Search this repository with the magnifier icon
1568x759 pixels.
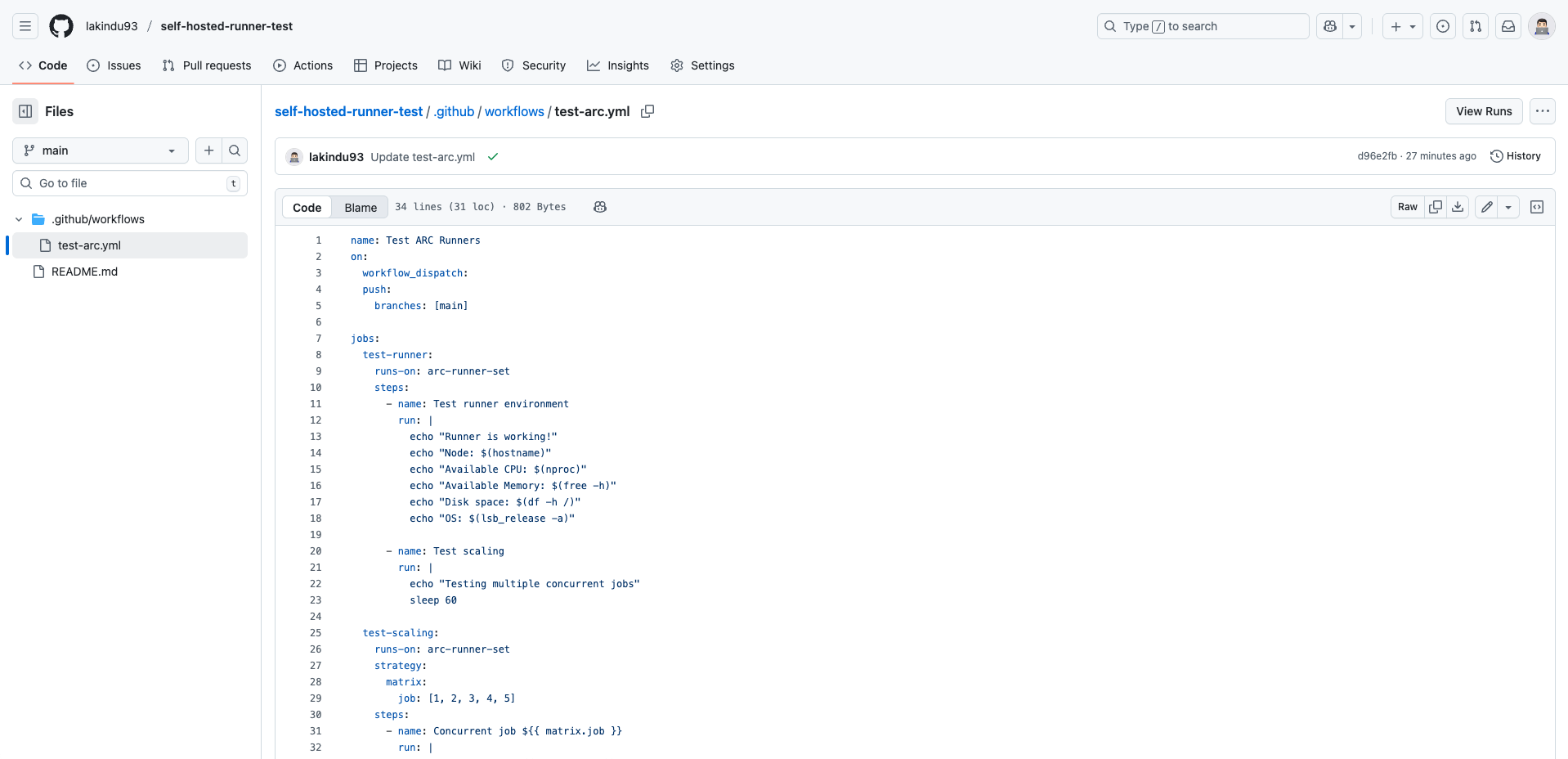click(x=235, y=150)
